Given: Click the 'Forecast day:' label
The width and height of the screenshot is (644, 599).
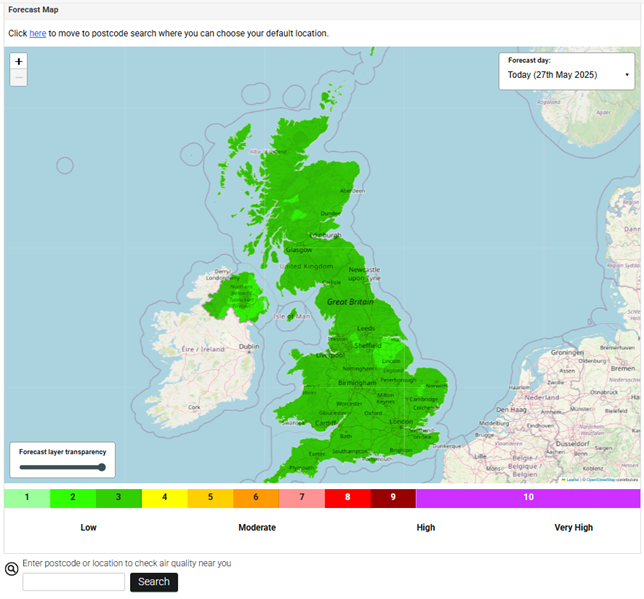Looking at the screenshot, I should coord(529,60).
